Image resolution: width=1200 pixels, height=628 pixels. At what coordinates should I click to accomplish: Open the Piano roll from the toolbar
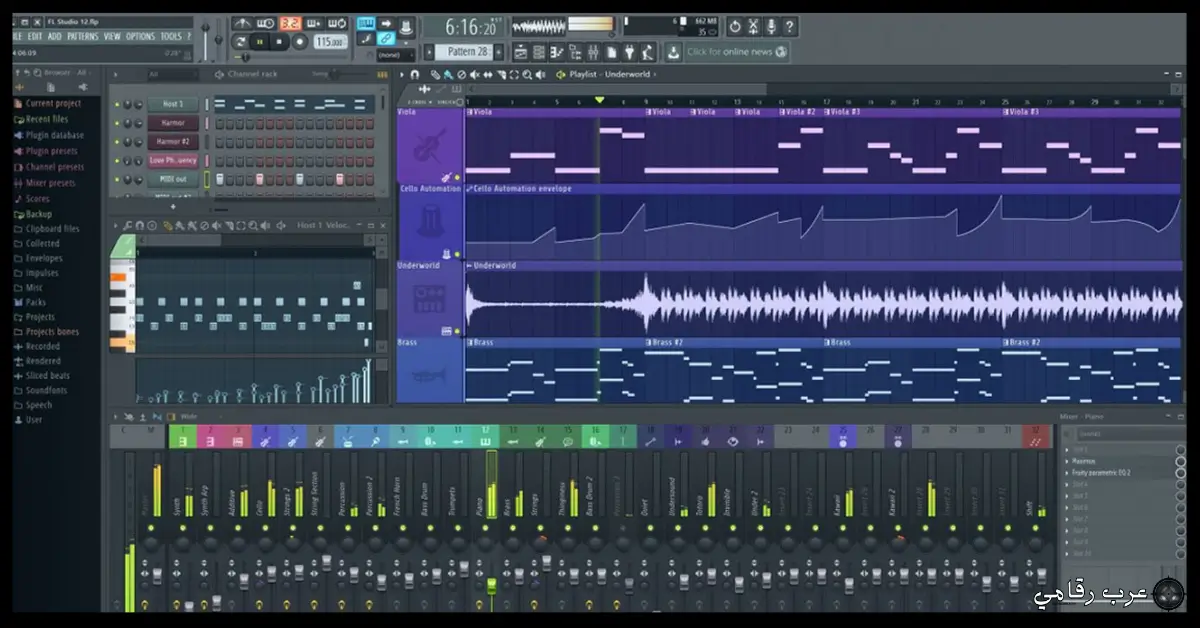[557, 50]
